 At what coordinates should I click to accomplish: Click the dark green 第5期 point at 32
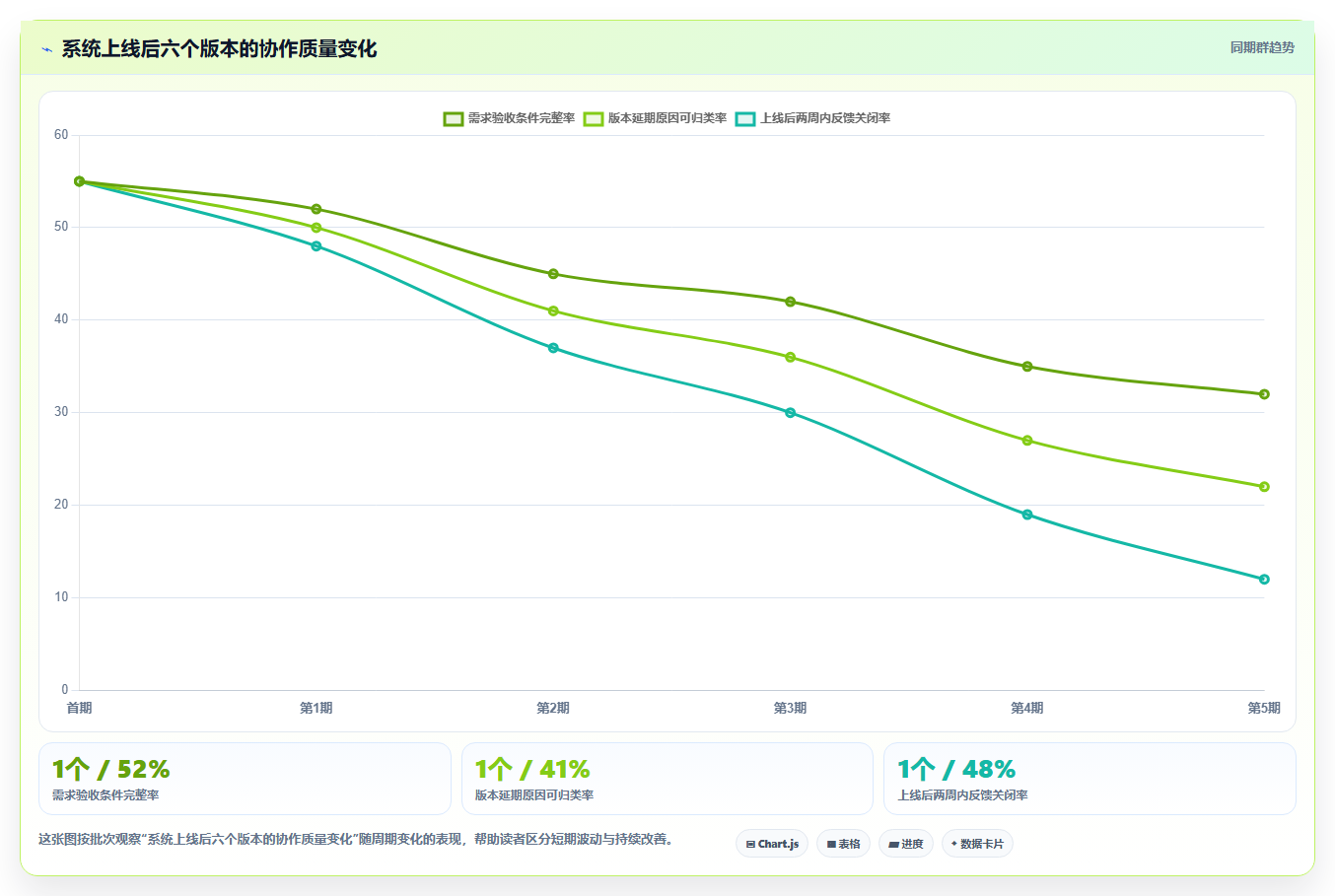(1264, 394)
